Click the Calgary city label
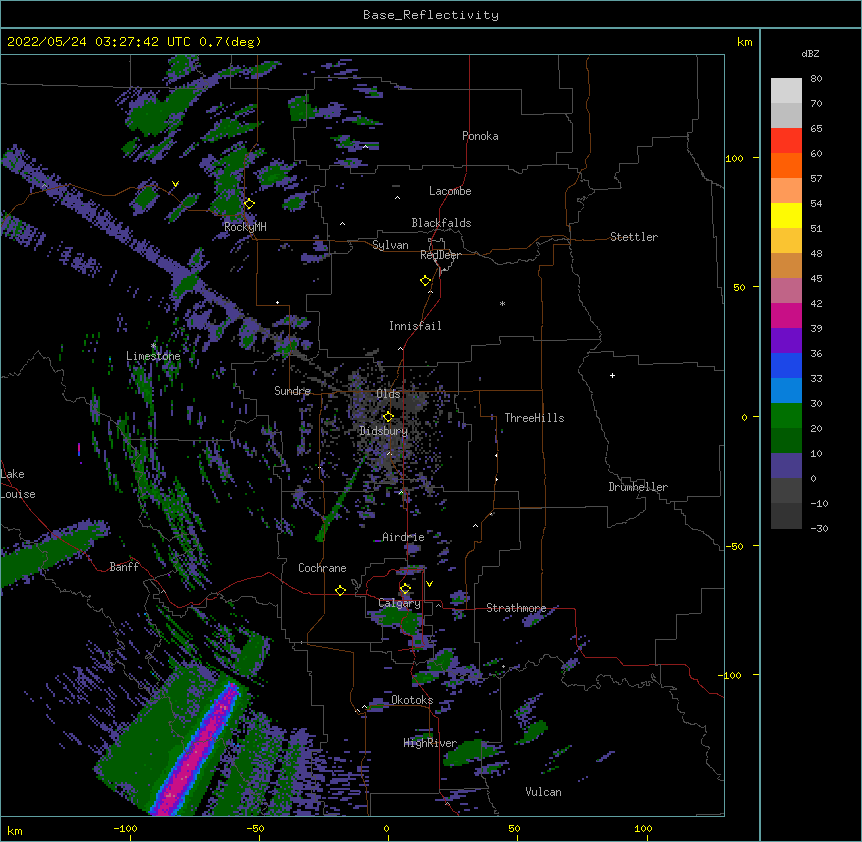 [x=399, y=603]
